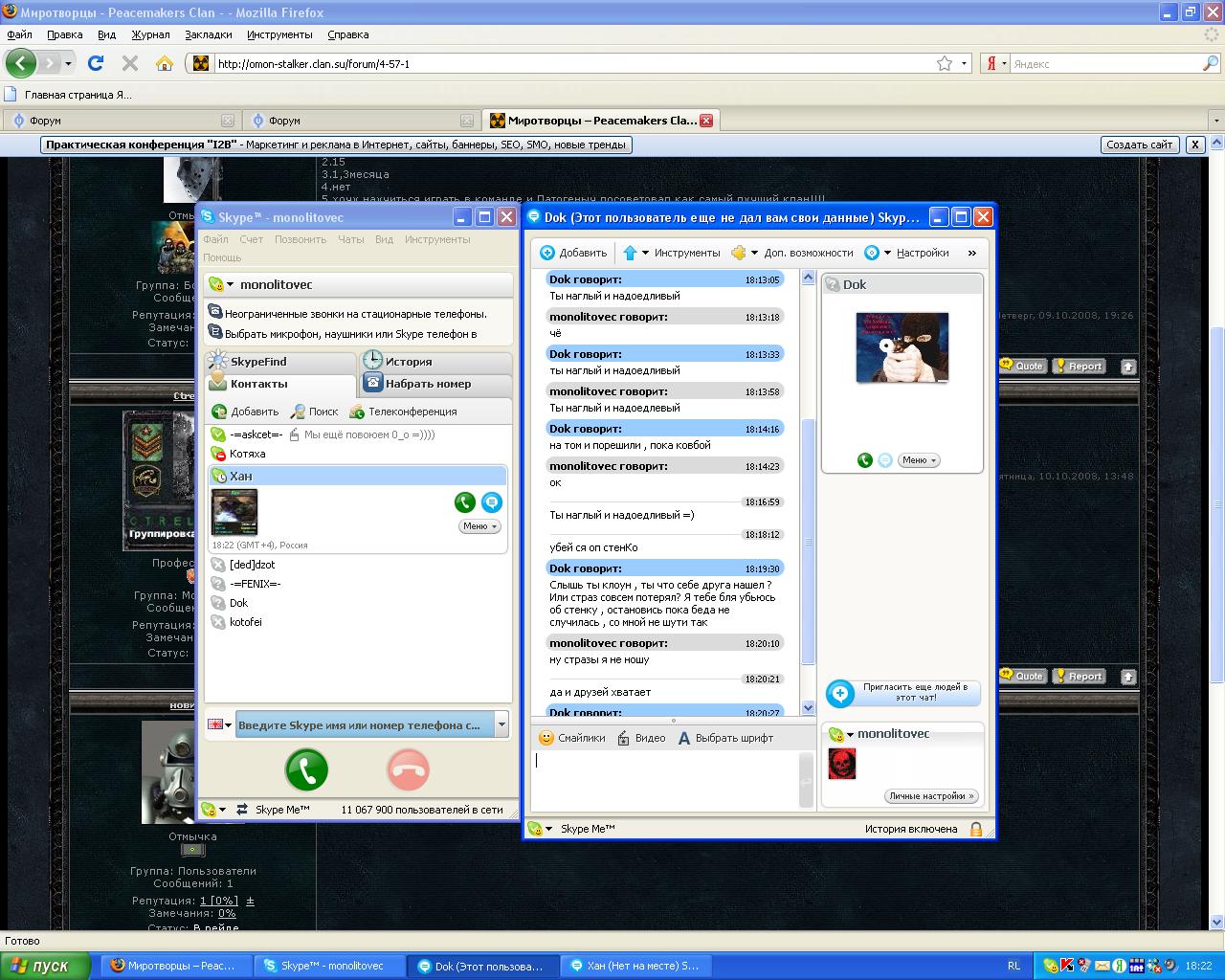Click the Яндекс search field
Image resolution: width=1225 pixels, height=980 pixels.
pos(1105,63)
